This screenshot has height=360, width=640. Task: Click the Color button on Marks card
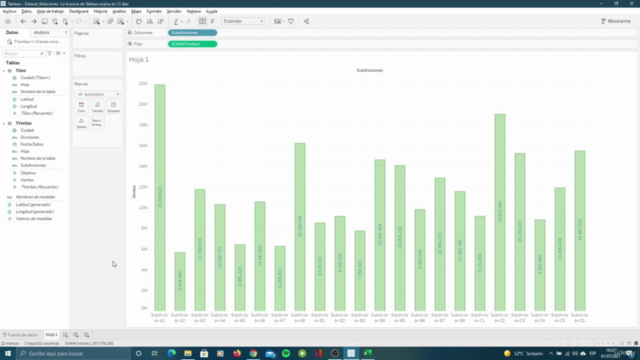(81, 107)
